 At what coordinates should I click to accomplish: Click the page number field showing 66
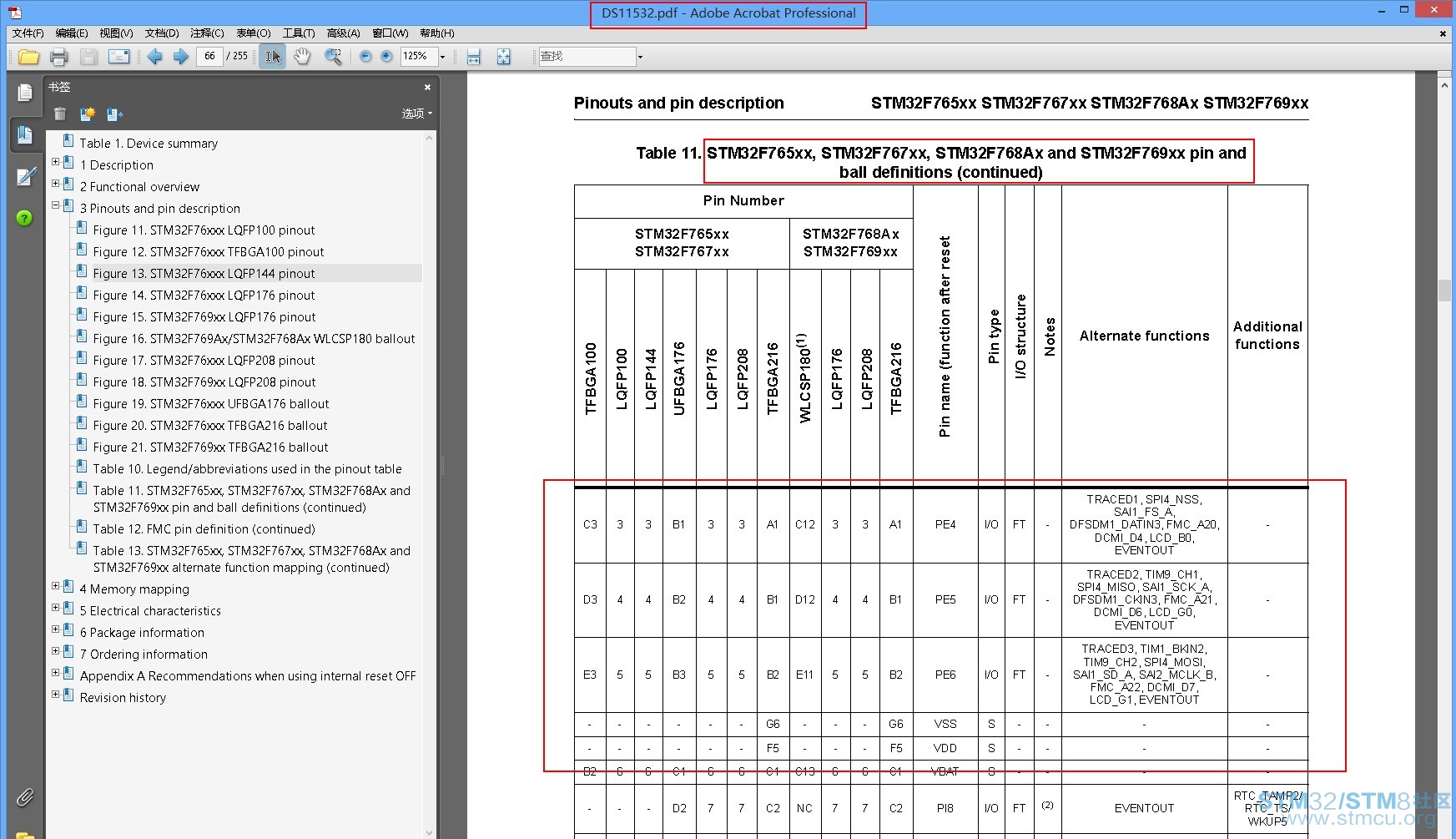[209, 56]
